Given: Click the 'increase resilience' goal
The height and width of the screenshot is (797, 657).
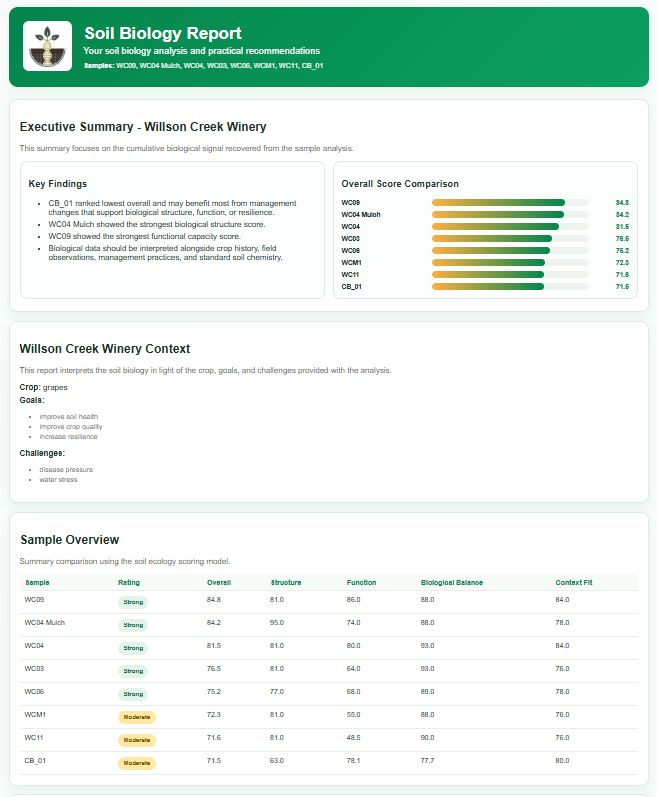Looking at the screenshot, I should (68, 437).
